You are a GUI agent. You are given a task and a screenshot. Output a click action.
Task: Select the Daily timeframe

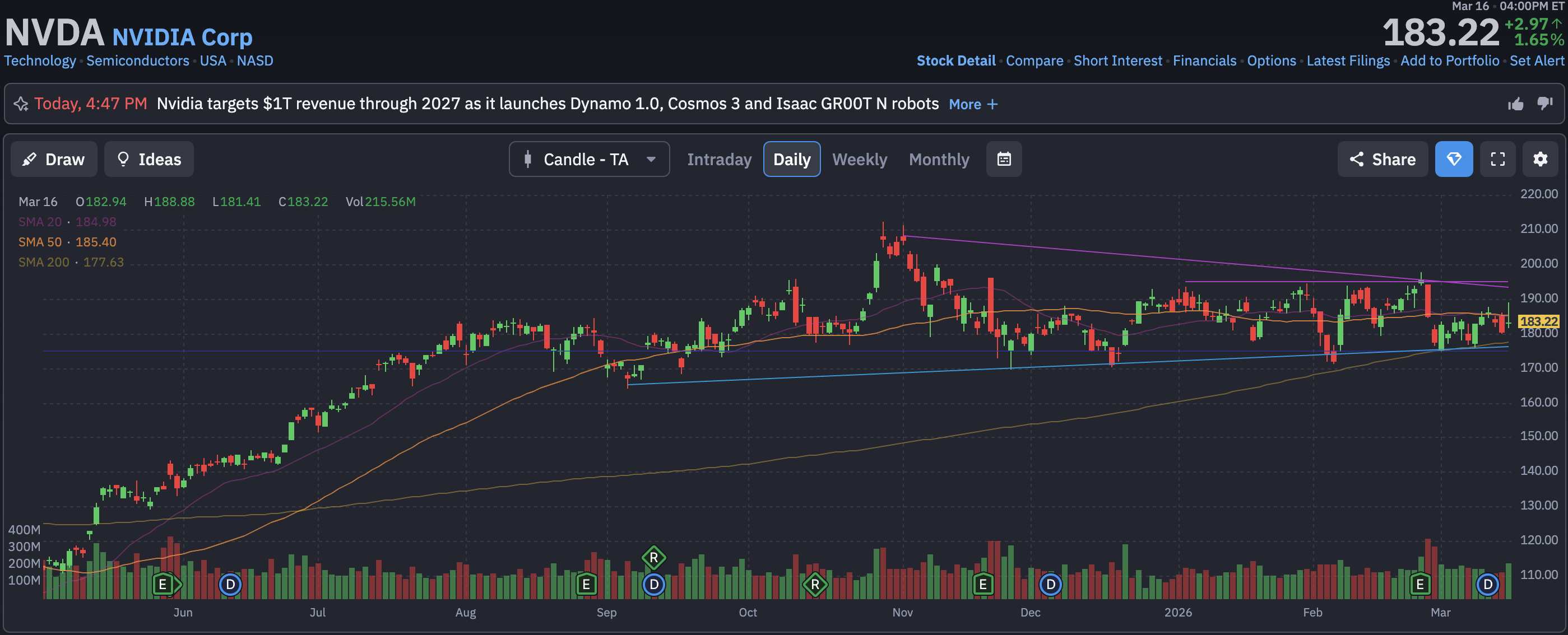click(x=791, y=160)
